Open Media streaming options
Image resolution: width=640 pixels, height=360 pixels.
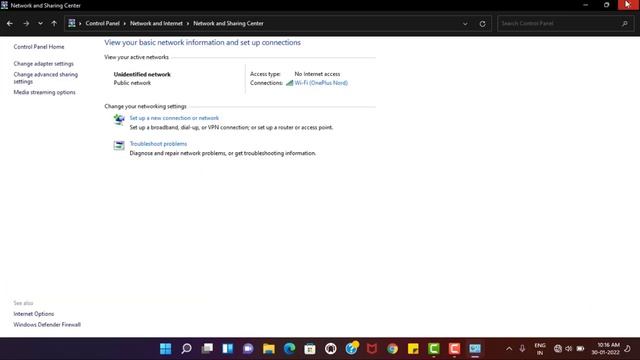click(44, 92)
